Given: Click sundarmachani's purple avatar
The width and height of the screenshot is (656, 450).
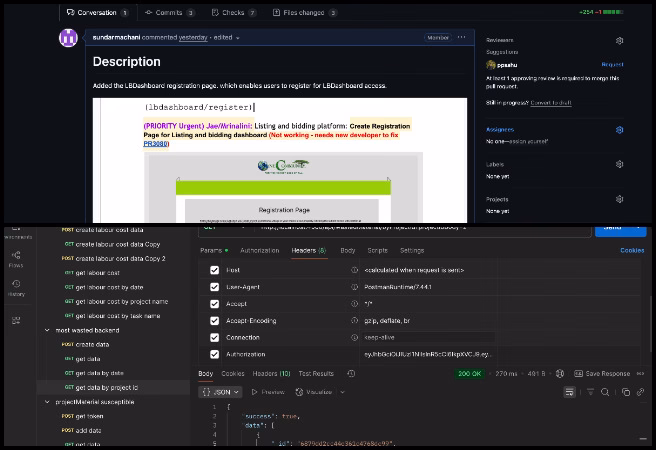Looking at the screenshot, I should [68, 38].
